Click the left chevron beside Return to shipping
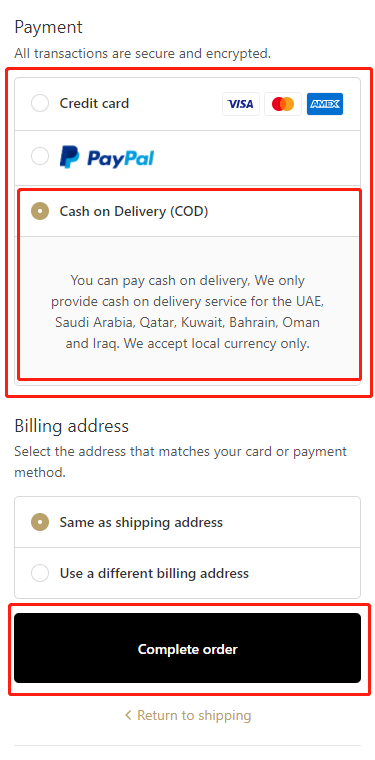Screen dimensions: 375x760 pos(128,715)
